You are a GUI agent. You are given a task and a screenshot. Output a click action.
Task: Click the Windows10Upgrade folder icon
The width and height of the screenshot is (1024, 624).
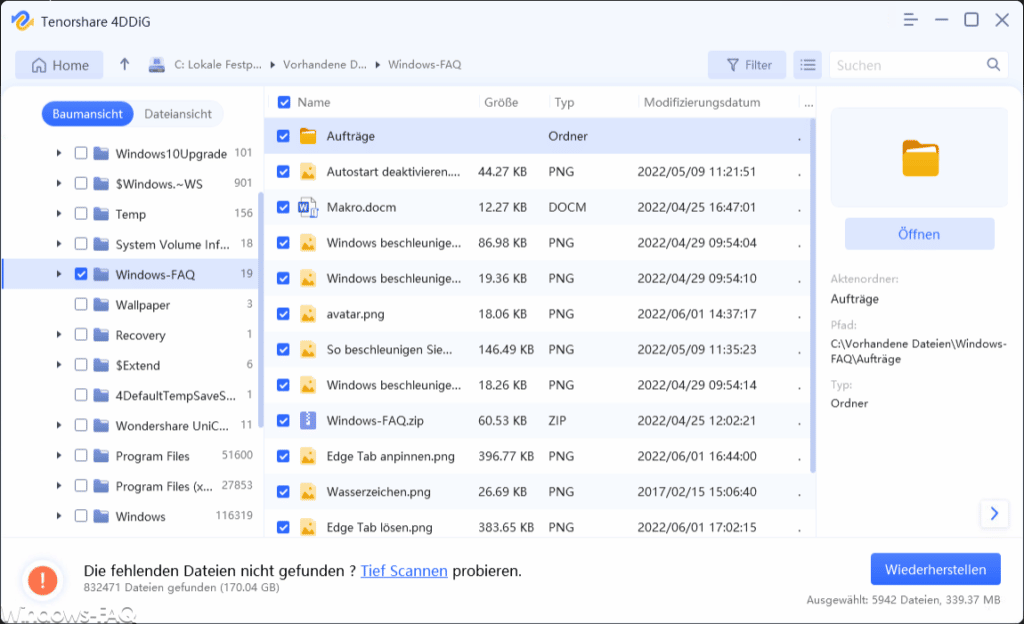click(101, 153)
